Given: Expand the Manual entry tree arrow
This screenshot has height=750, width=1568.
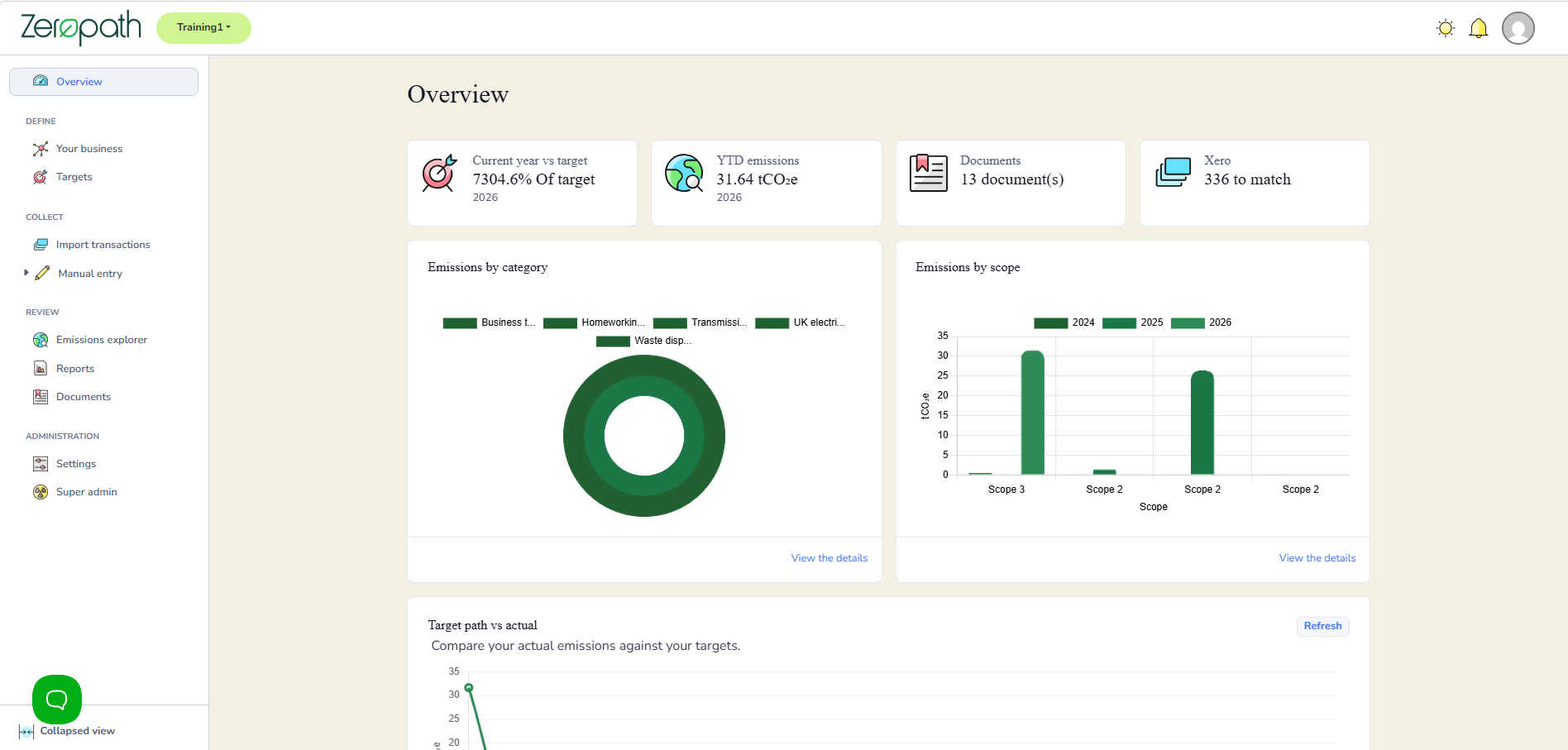Looking at the screenshot, I should pyautogui.click(x=26, y=272).
